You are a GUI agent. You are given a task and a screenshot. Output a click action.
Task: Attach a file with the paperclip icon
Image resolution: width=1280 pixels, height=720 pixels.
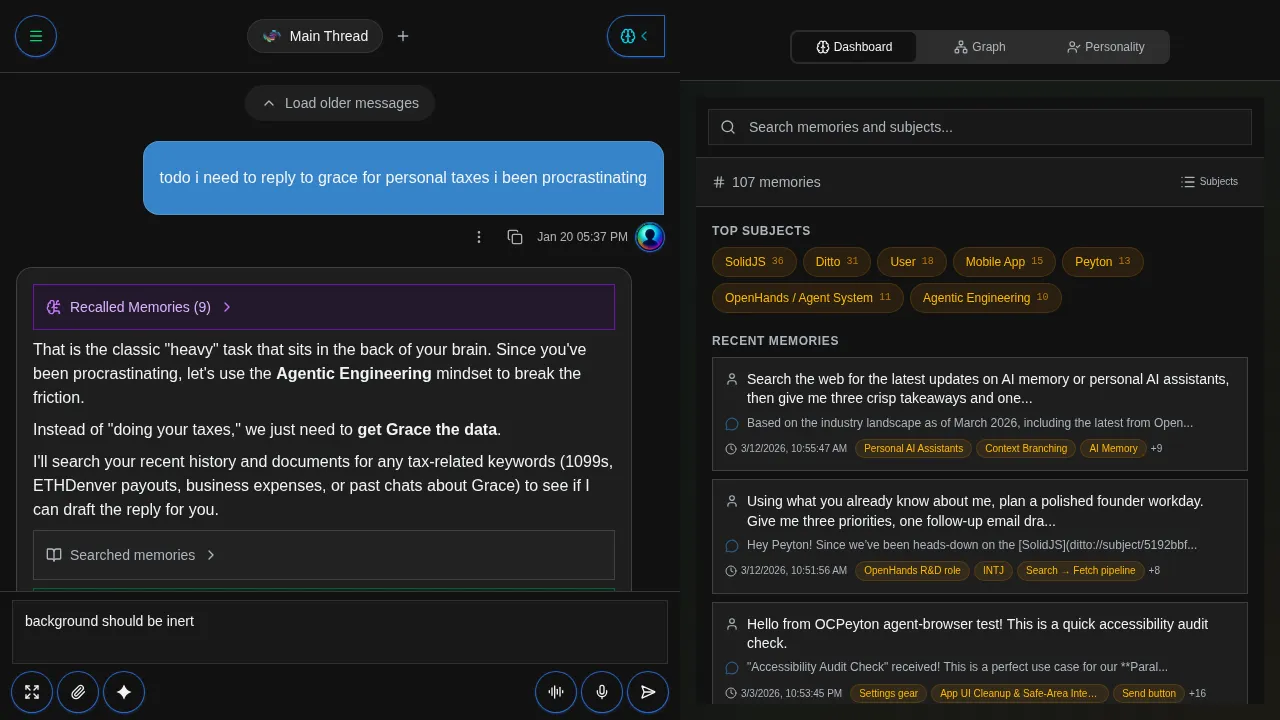(x=78, y=692)
